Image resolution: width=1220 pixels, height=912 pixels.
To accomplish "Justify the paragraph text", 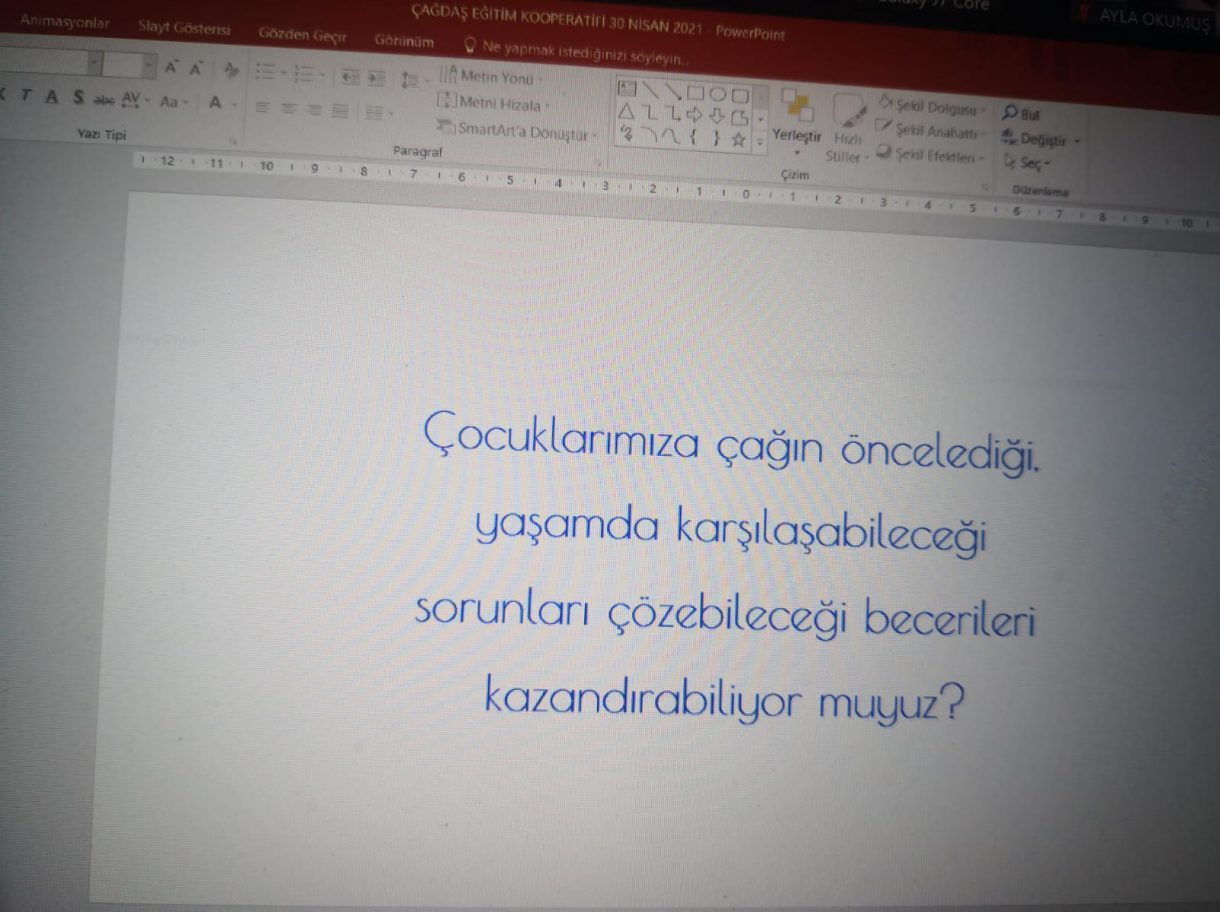I will pyautogui.click(x=340, y=110).
